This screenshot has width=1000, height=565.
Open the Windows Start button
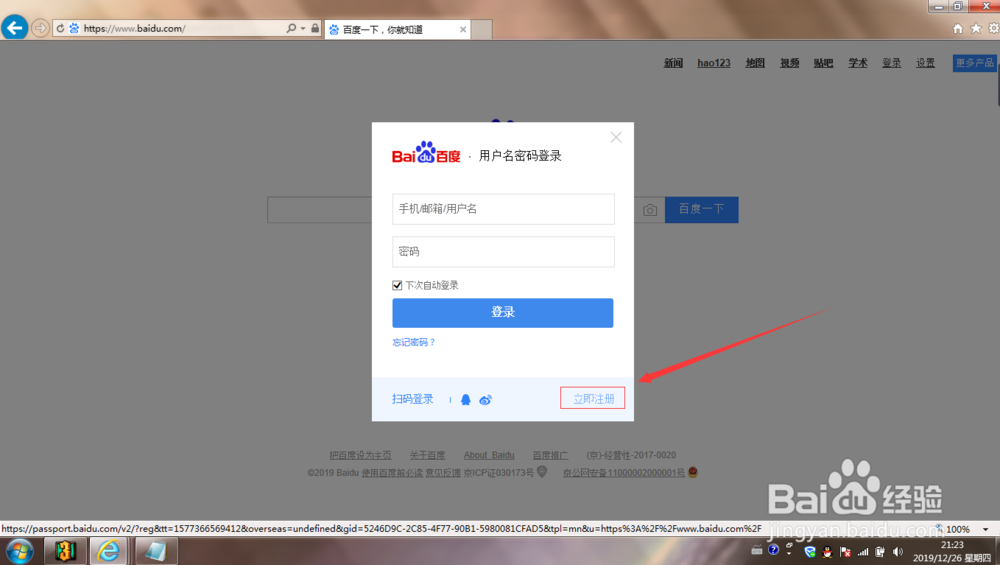[x=19, y=551]
